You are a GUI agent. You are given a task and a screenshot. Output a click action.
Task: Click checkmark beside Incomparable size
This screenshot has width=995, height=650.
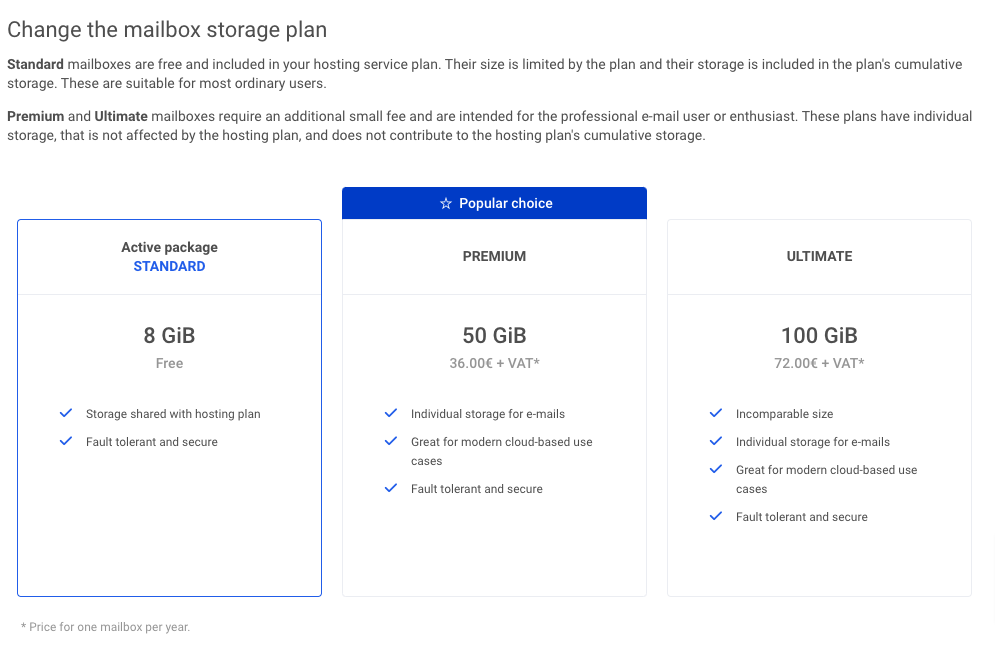(x=716, y=413)
